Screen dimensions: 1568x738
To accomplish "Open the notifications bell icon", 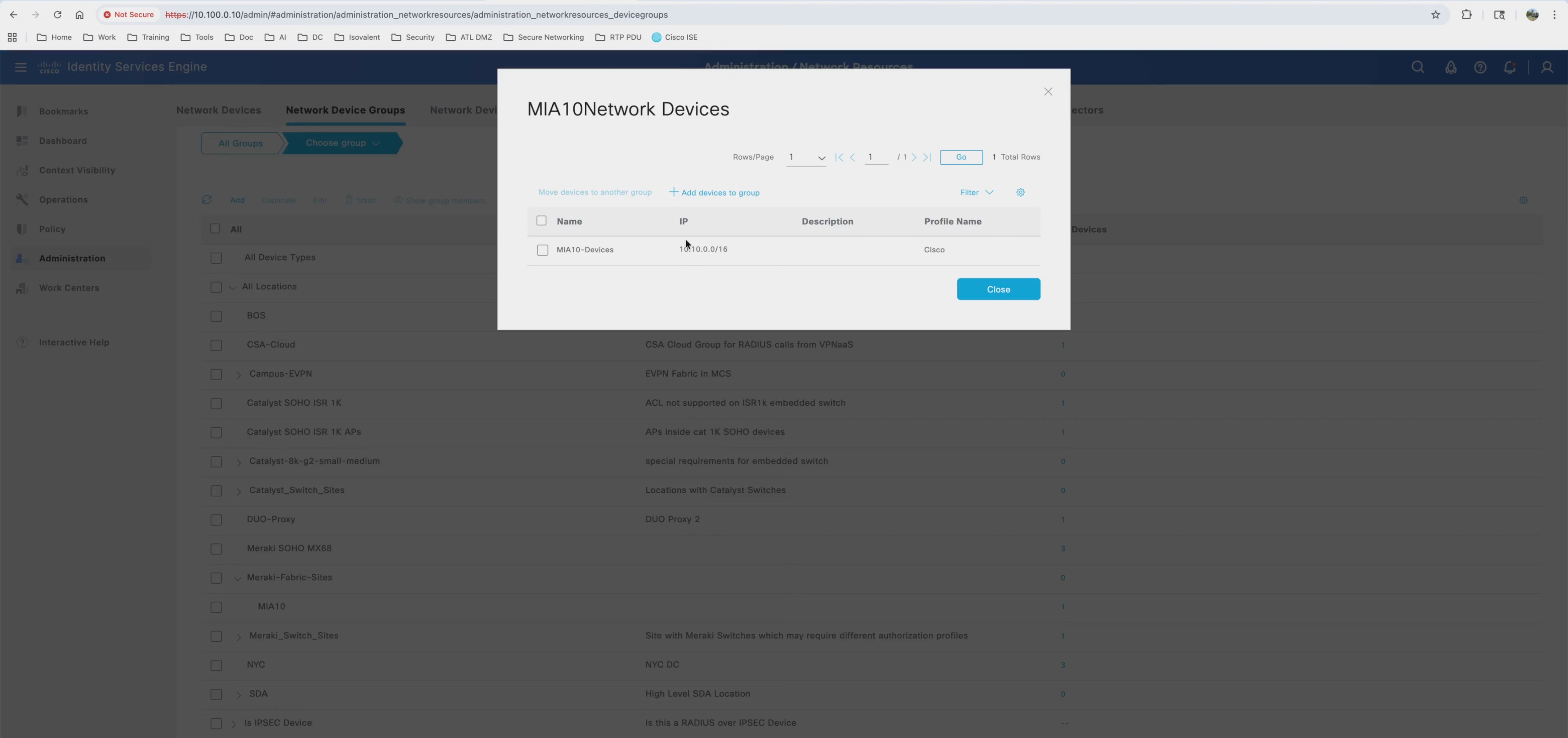I will pyautogui.click(x=1510, y=67).
